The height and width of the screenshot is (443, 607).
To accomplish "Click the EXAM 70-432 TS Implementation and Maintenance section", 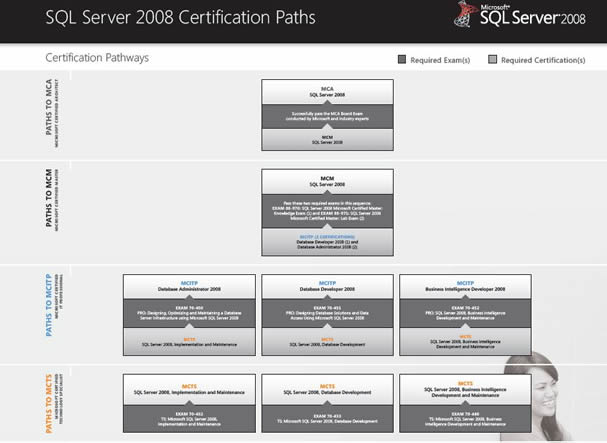I will [189, 419].
